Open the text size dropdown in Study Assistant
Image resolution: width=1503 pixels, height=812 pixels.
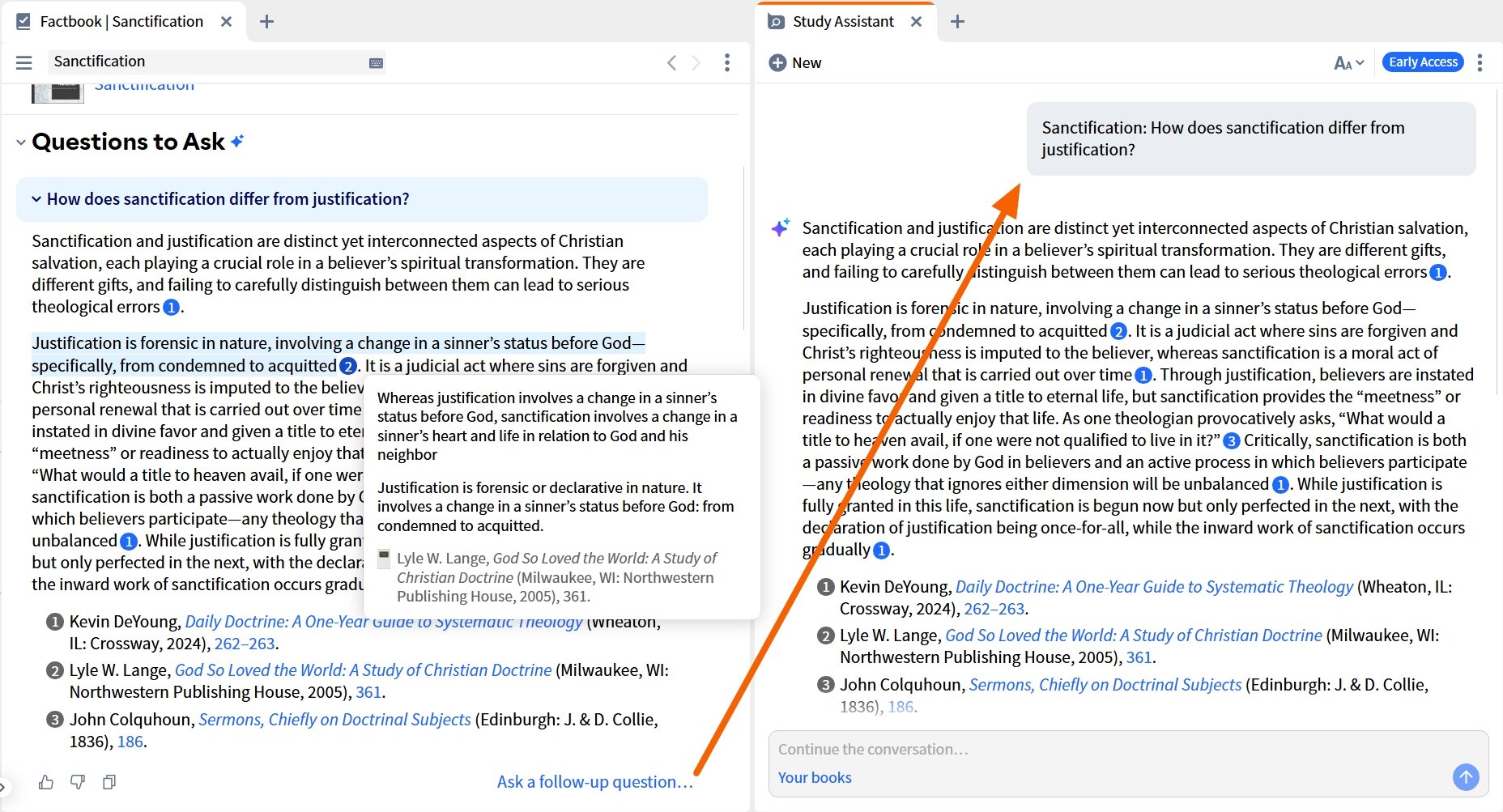click(1349, 62)
